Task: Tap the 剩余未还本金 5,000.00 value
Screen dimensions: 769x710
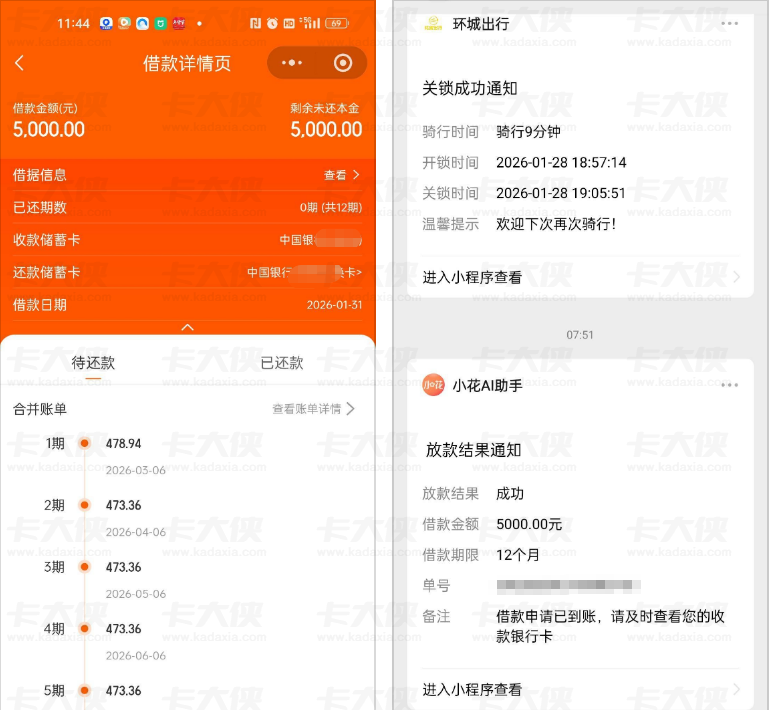Action: coord(326,129)
